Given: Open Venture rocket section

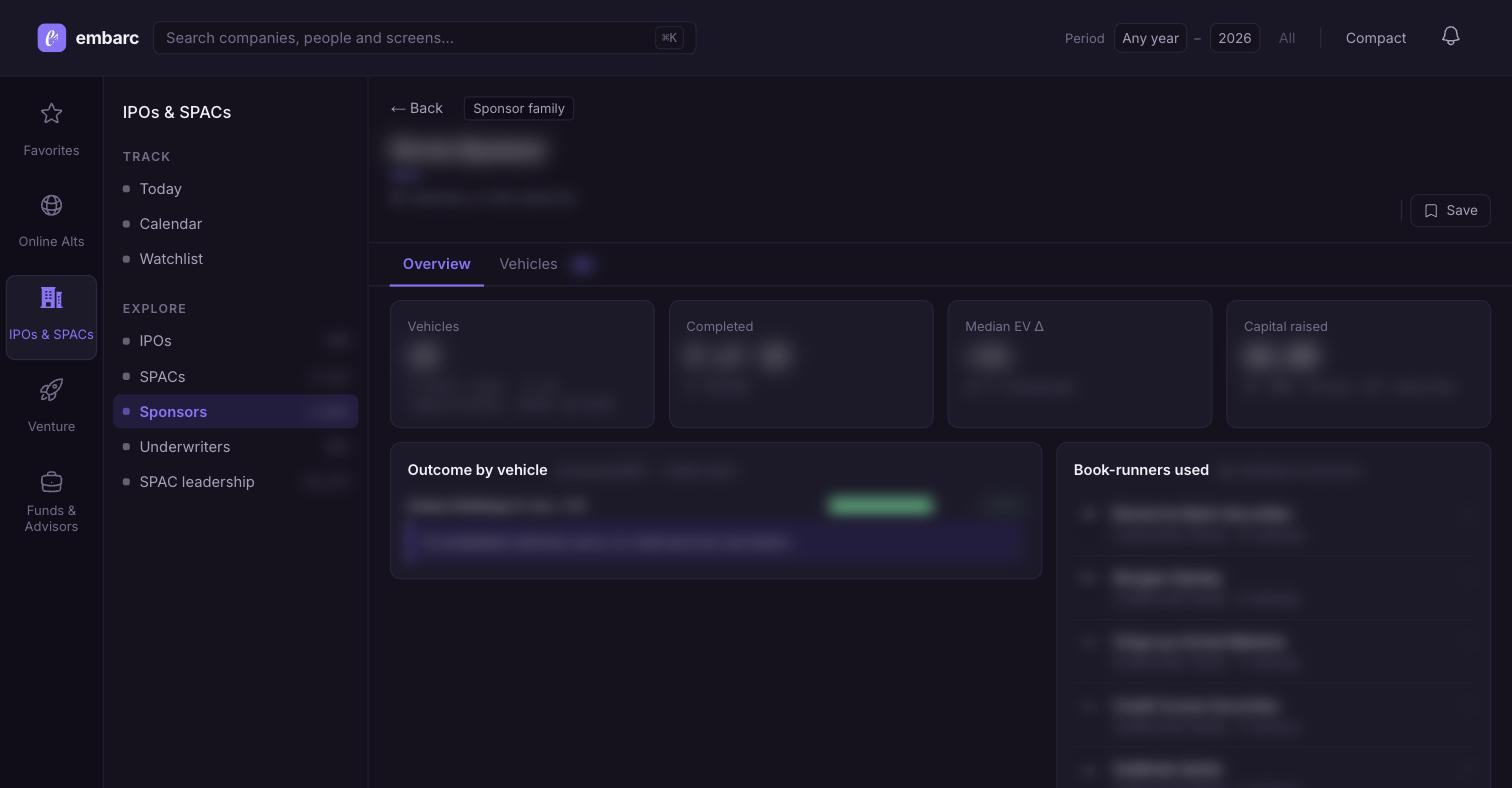Looking at the screenshot, I should pos(51,406).
